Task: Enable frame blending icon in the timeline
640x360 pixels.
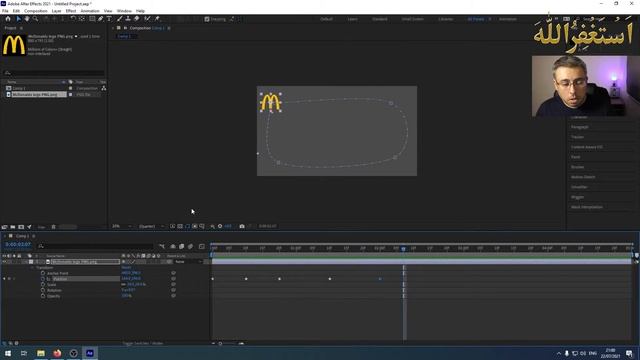Action: (x=182, y=247)
